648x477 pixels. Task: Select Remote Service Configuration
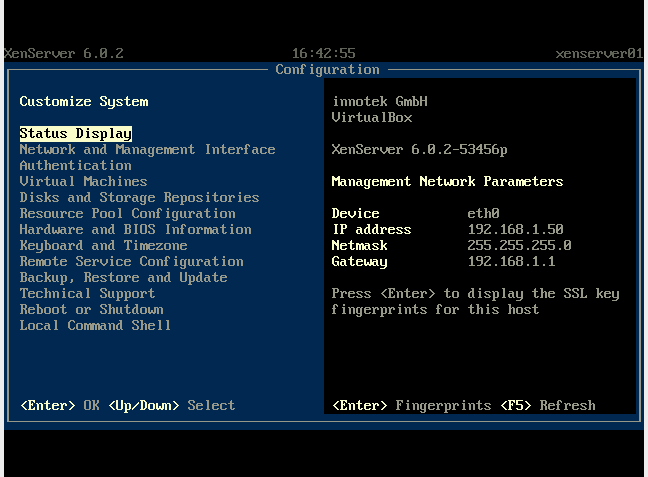tap(131, 261)
